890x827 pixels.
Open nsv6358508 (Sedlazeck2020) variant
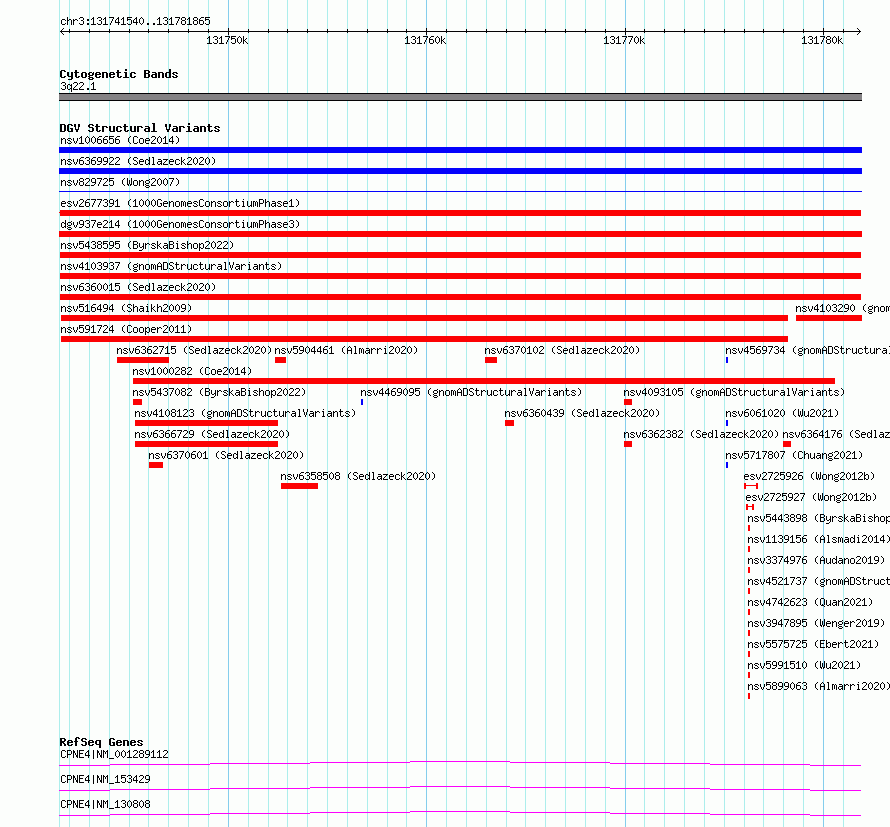(358, 476)
